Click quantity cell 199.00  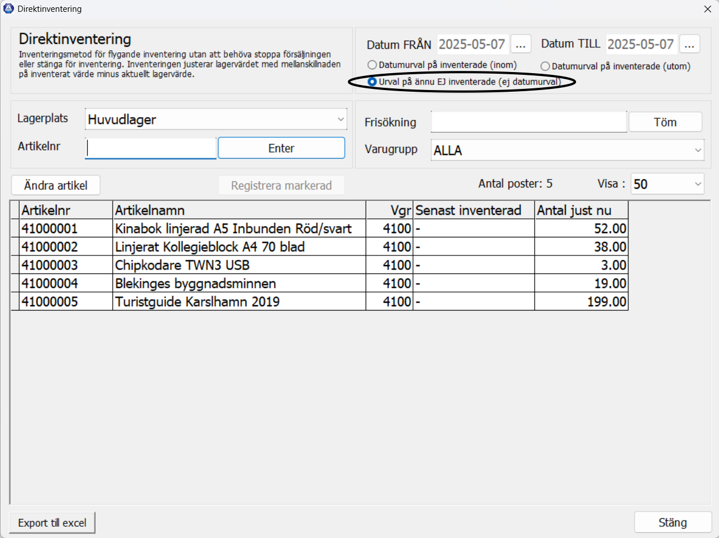pyautogui.click(x=581, y=302)
